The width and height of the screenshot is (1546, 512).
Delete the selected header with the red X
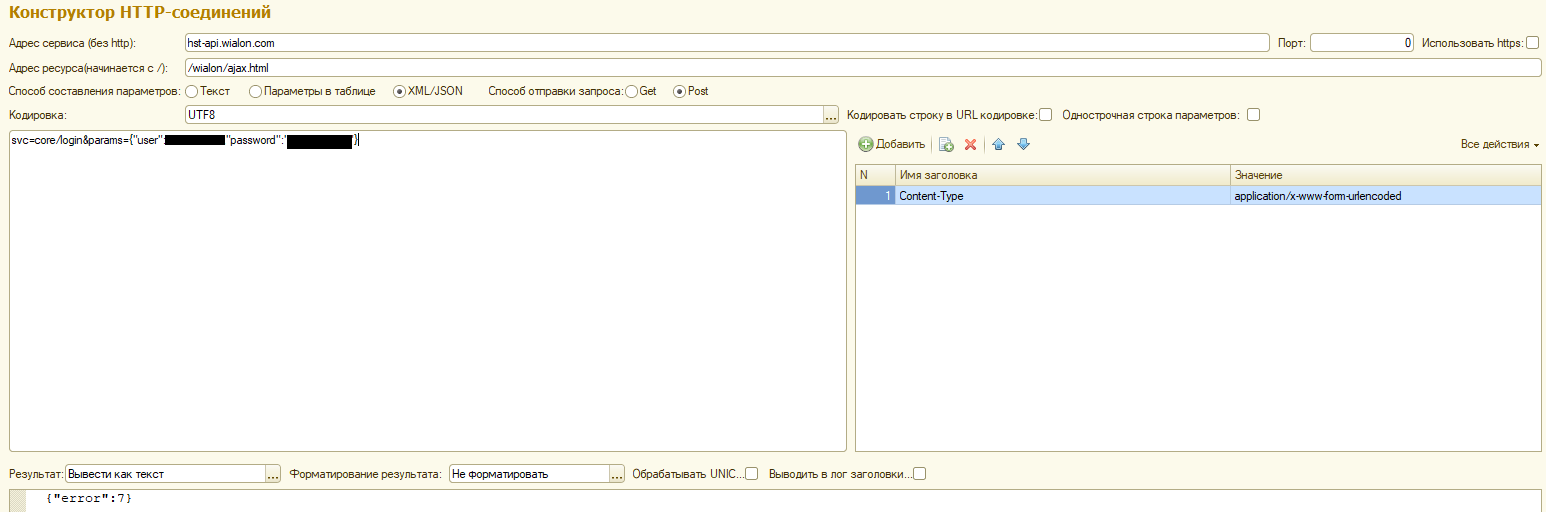[970, 145]
